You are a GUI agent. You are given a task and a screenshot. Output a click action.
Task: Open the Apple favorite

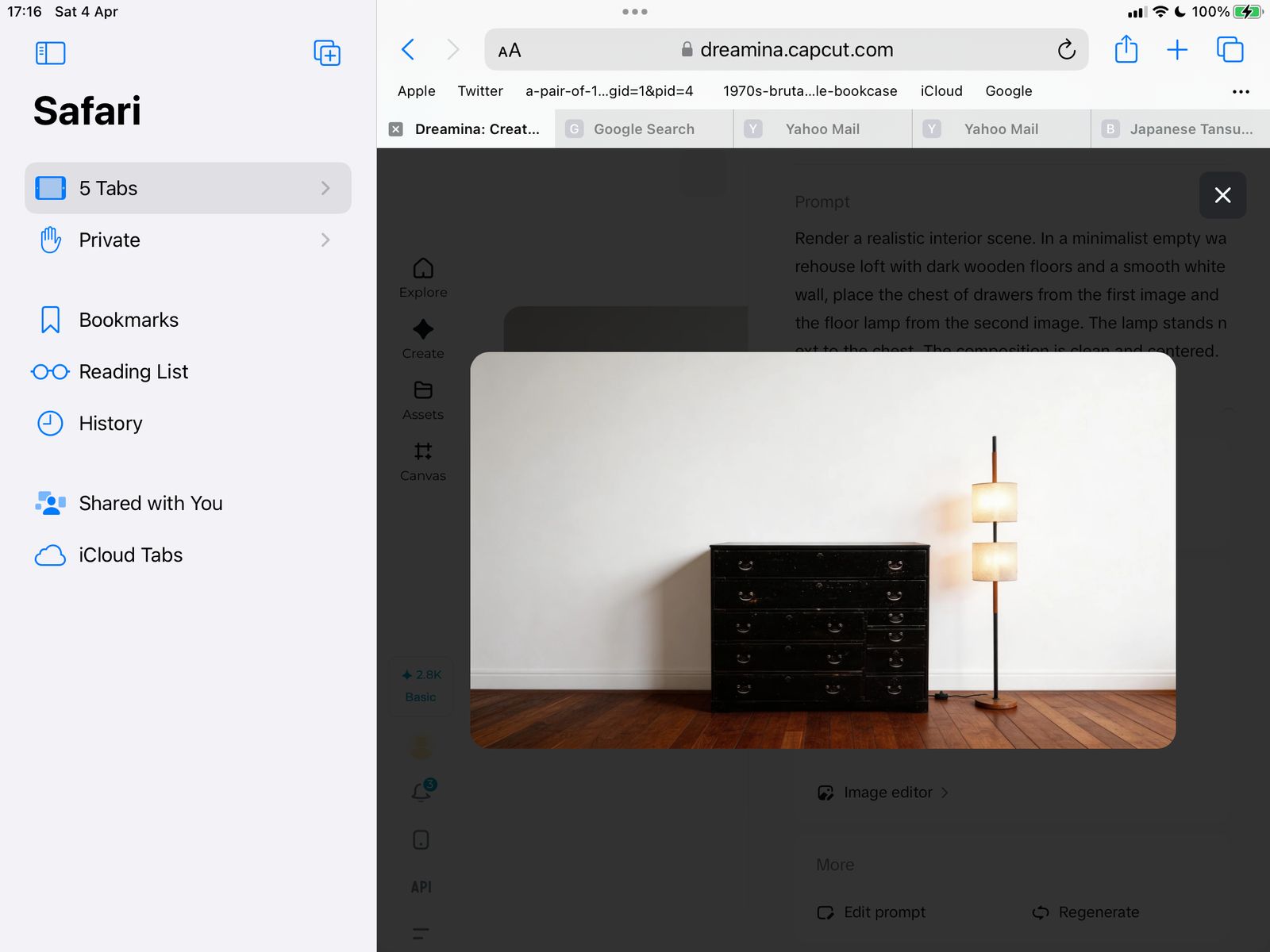click(417, 91)
